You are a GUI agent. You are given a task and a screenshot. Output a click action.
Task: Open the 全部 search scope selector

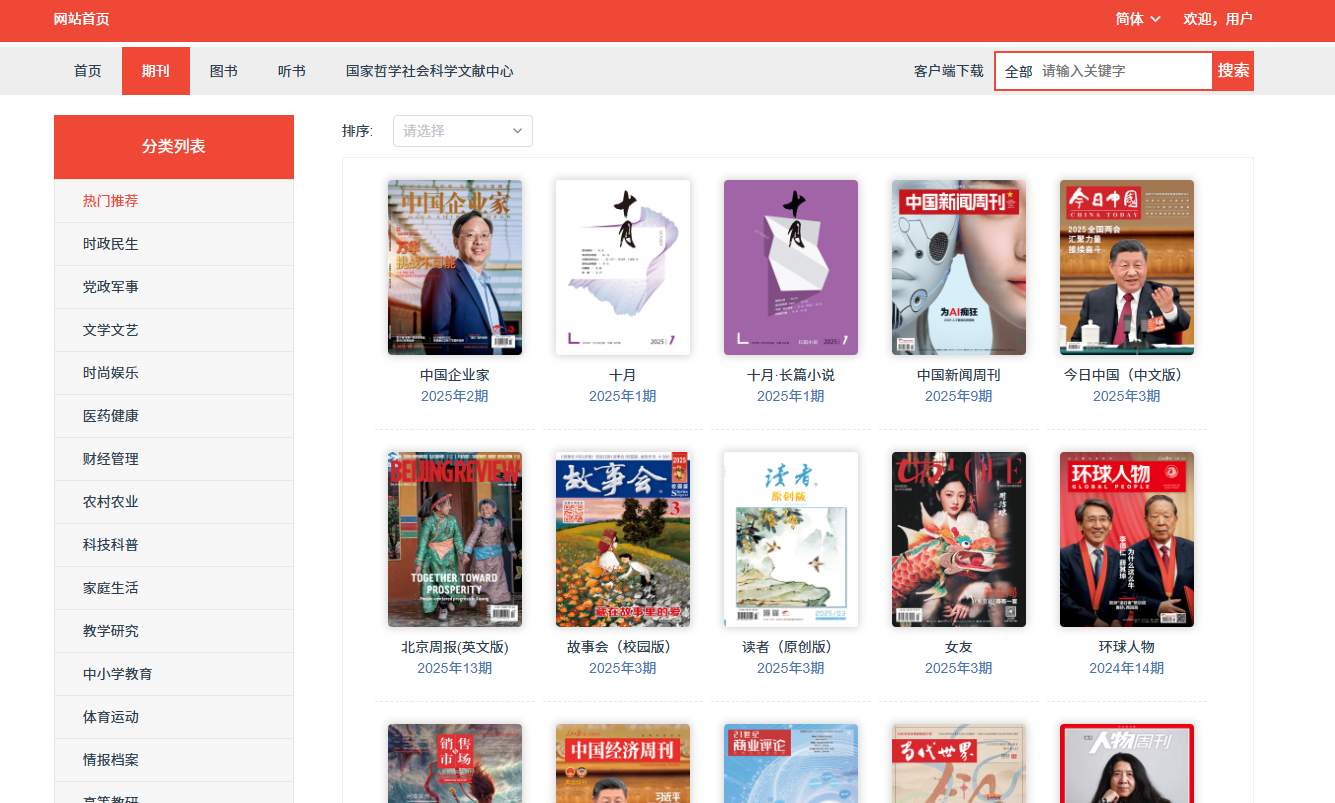[x=1018, y=72]
